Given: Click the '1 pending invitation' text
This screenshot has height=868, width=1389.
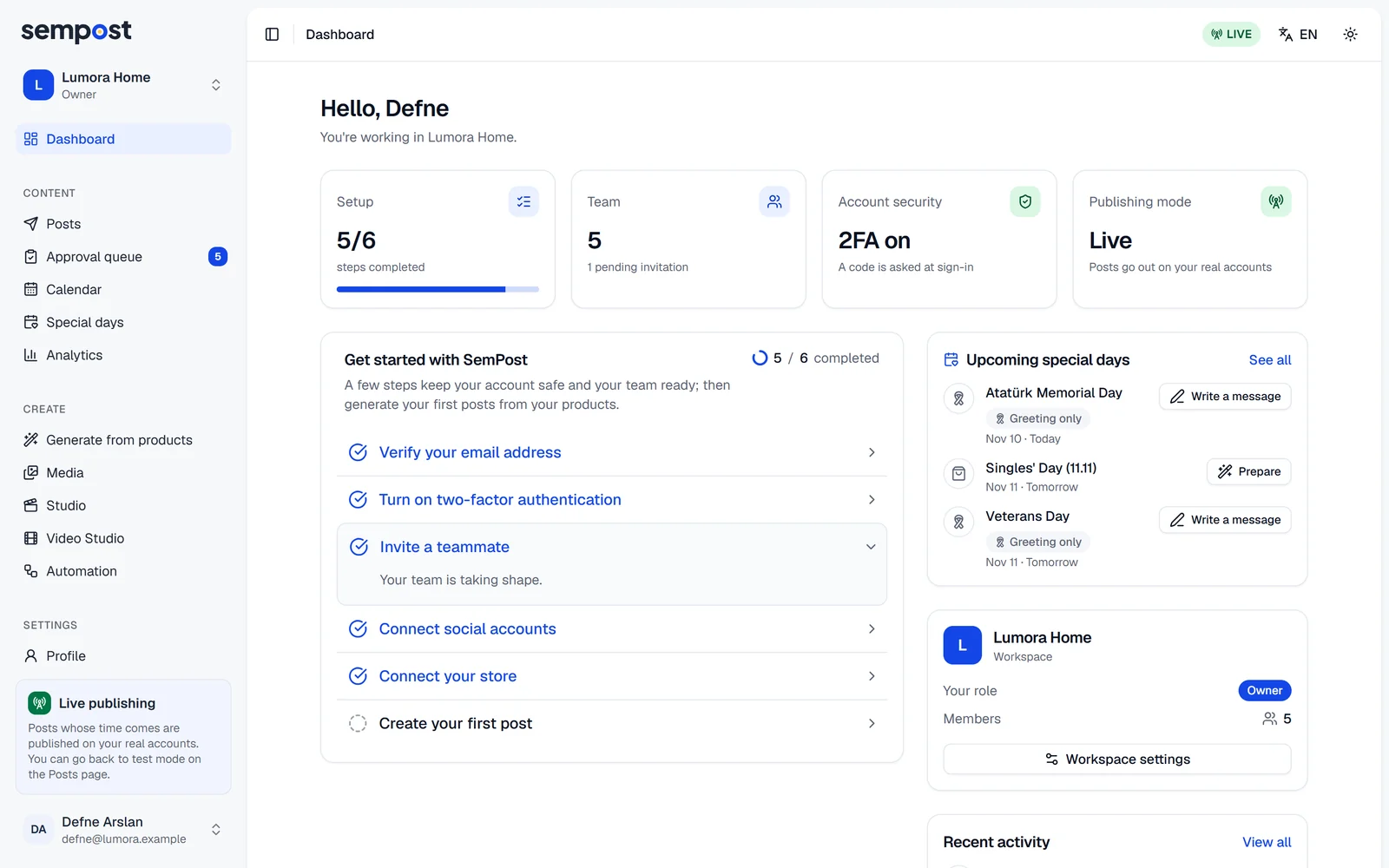Looking at the screenshot, I should 638,267.
